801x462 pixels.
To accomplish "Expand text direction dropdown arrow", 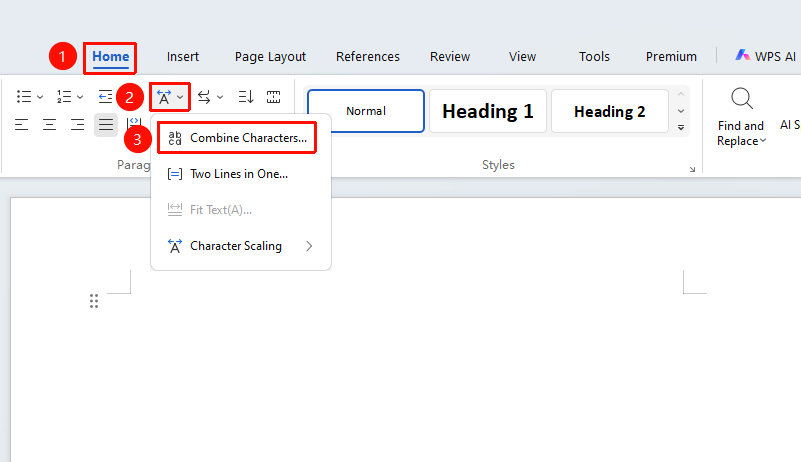I will tap(220, 97).
